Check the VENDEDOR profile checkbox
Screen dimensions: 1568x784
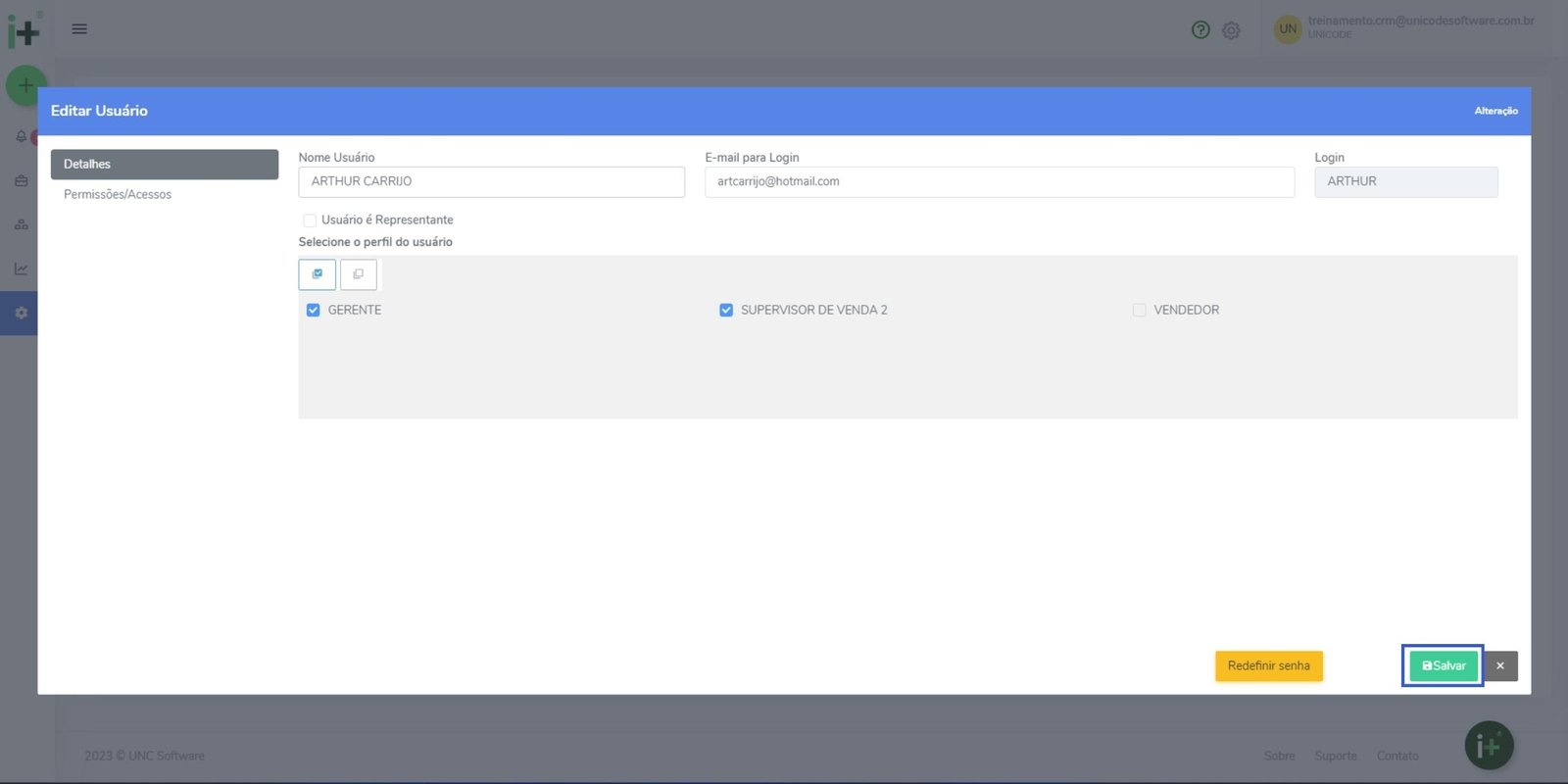pos(1139,310)
